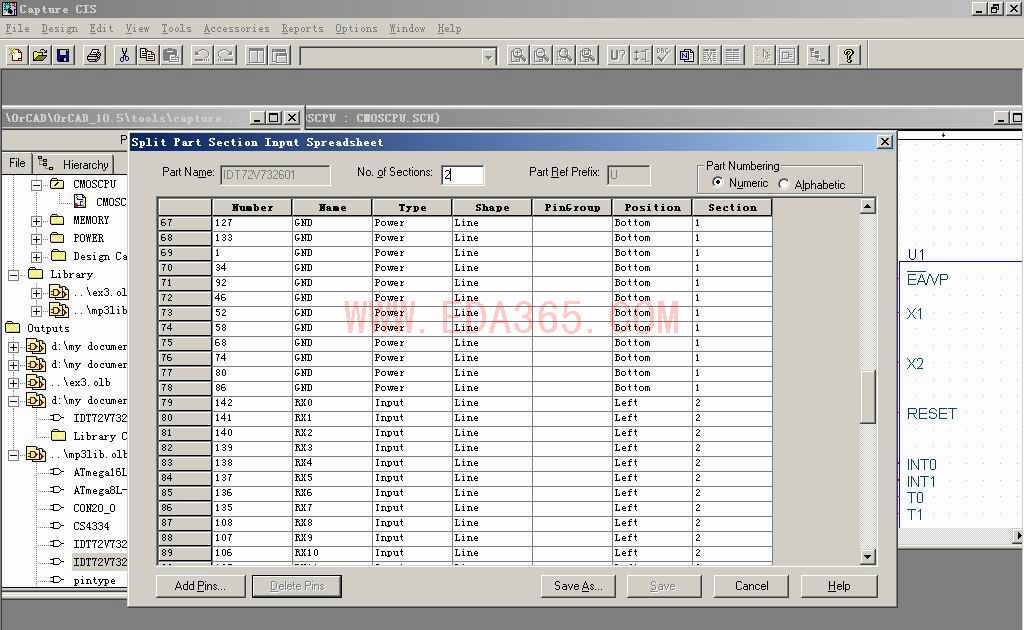
Task: Click the split window toolbar icon left of the combo box
Action: coord(256,55)
